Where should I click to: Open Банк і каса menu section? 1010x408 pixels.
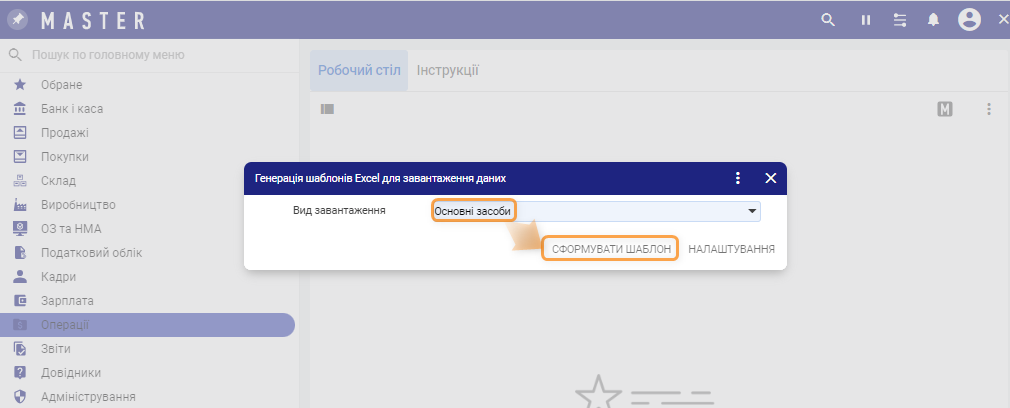point(72,109)
